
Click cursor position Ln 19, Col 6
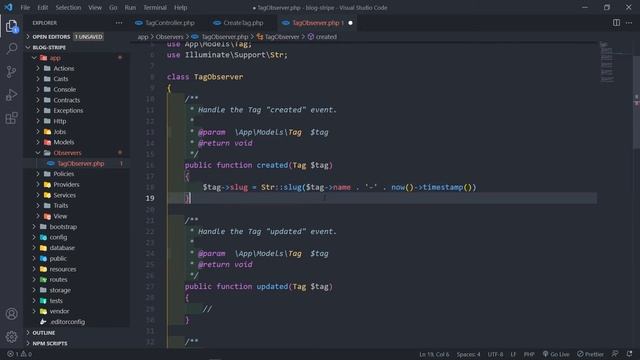434,354
